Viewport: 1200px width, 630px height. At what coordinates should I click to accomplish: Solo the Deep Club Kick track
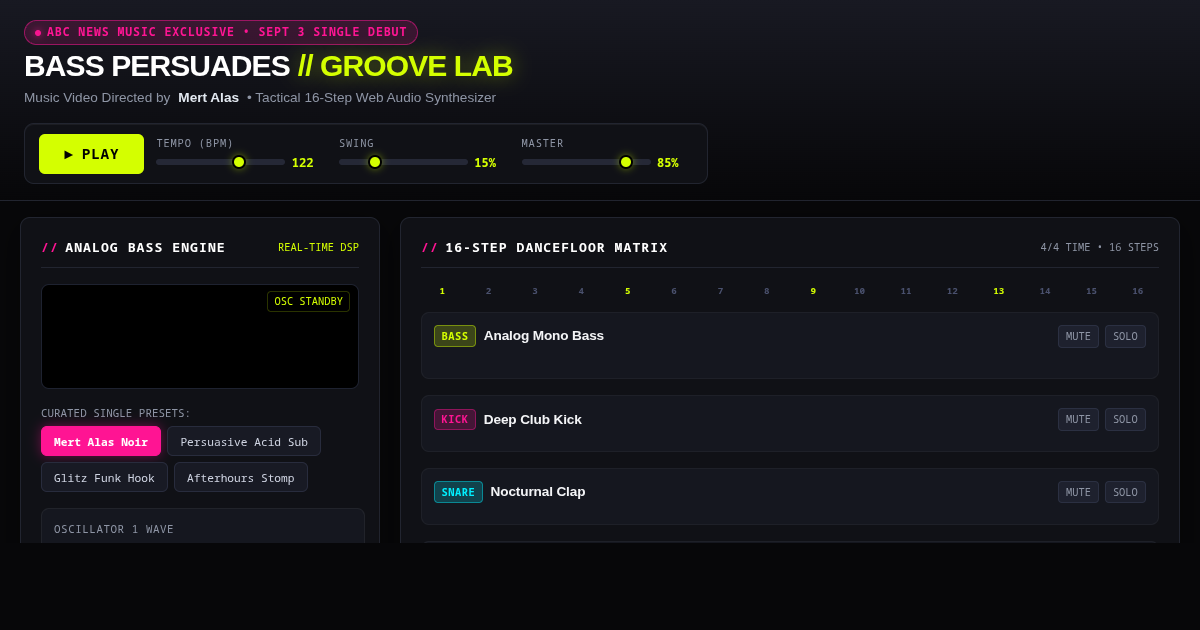[1125, 419]
